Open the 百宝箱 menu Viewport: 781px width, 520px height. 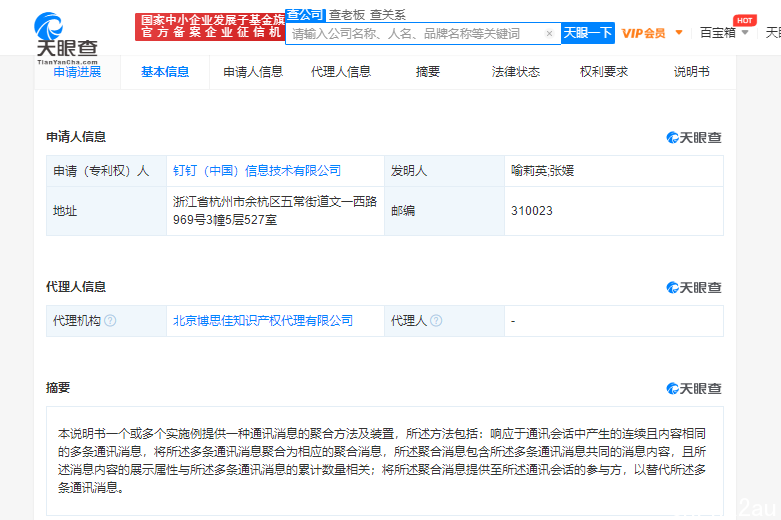click(x=718, y=33)
